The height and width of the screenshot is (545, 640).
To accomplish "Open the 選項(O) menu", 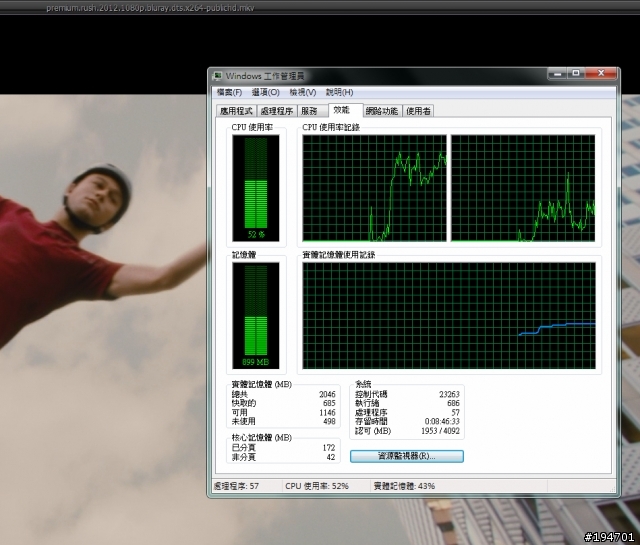I will pos(265,92).
